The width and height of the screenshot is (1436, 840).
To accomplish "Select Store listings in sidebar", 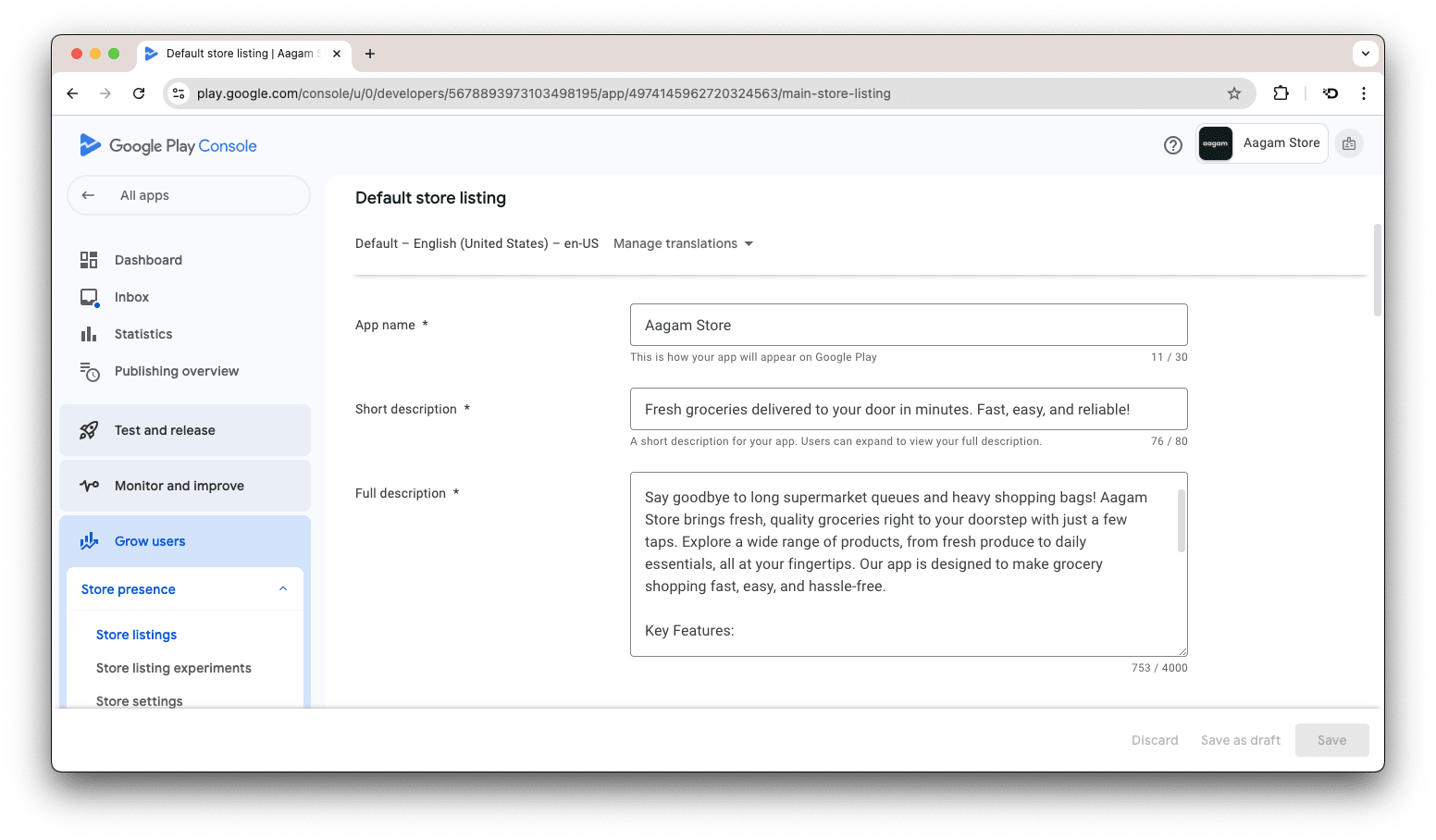I will coord(136,635).
